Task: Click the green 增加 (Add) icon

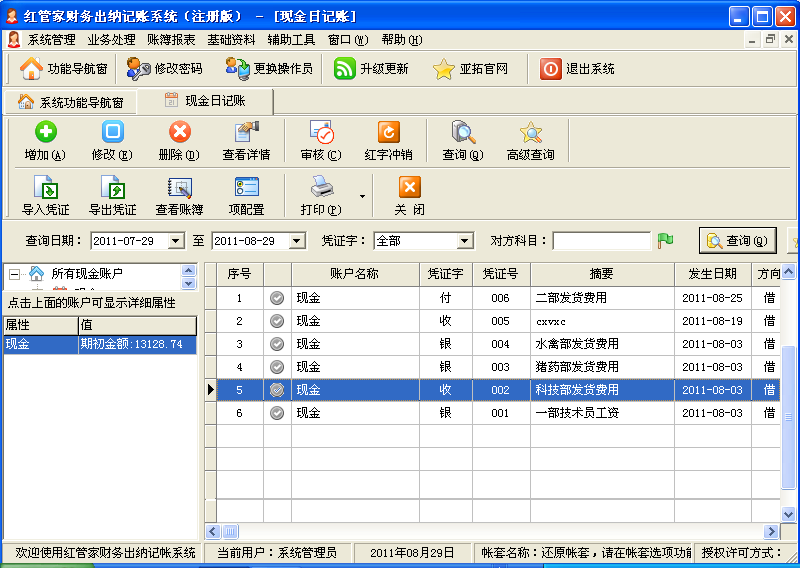Action: pos(45,132)
